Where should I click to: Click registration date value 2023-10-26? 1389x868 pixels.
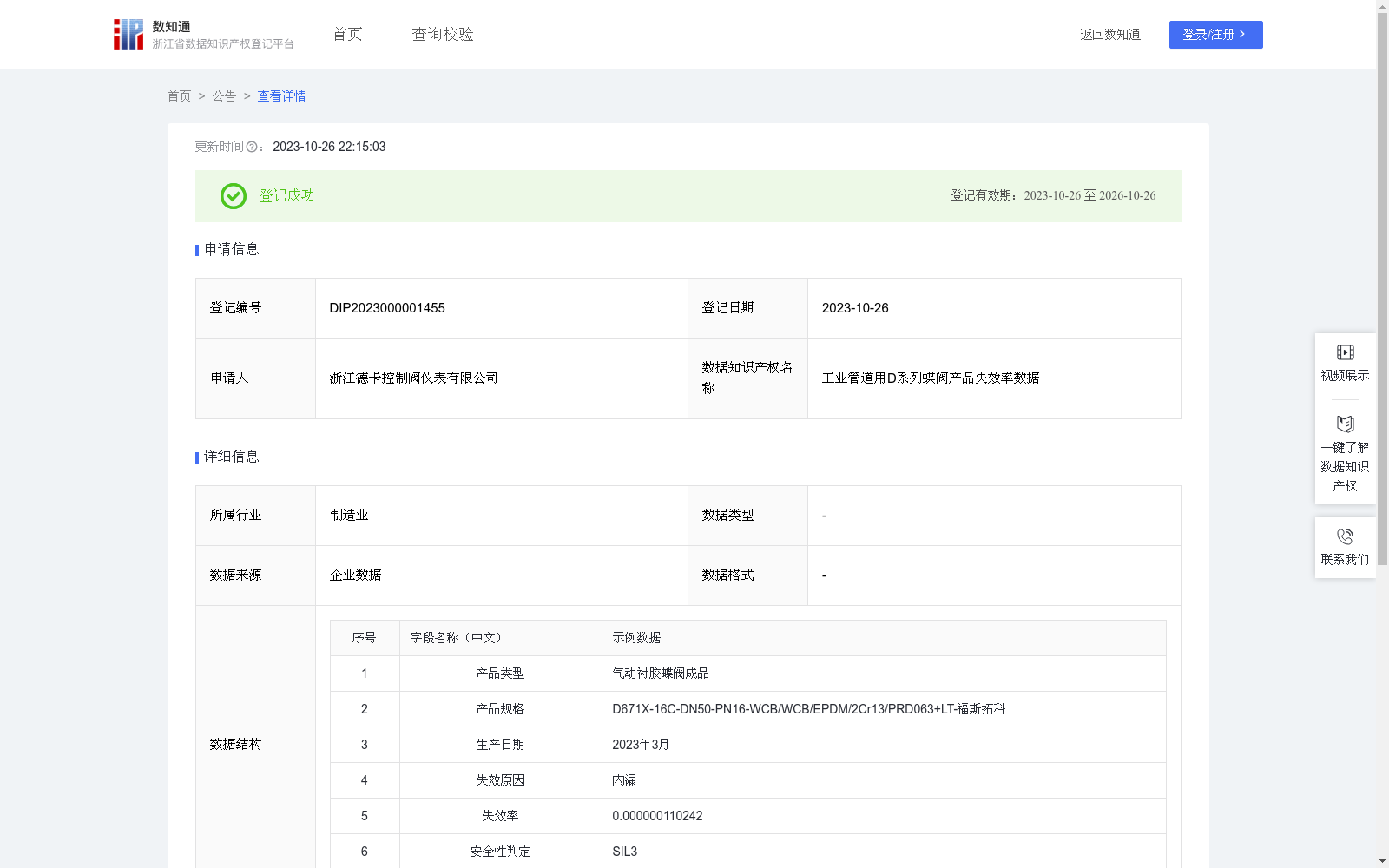pyautogui.click(x=855, y=308)
